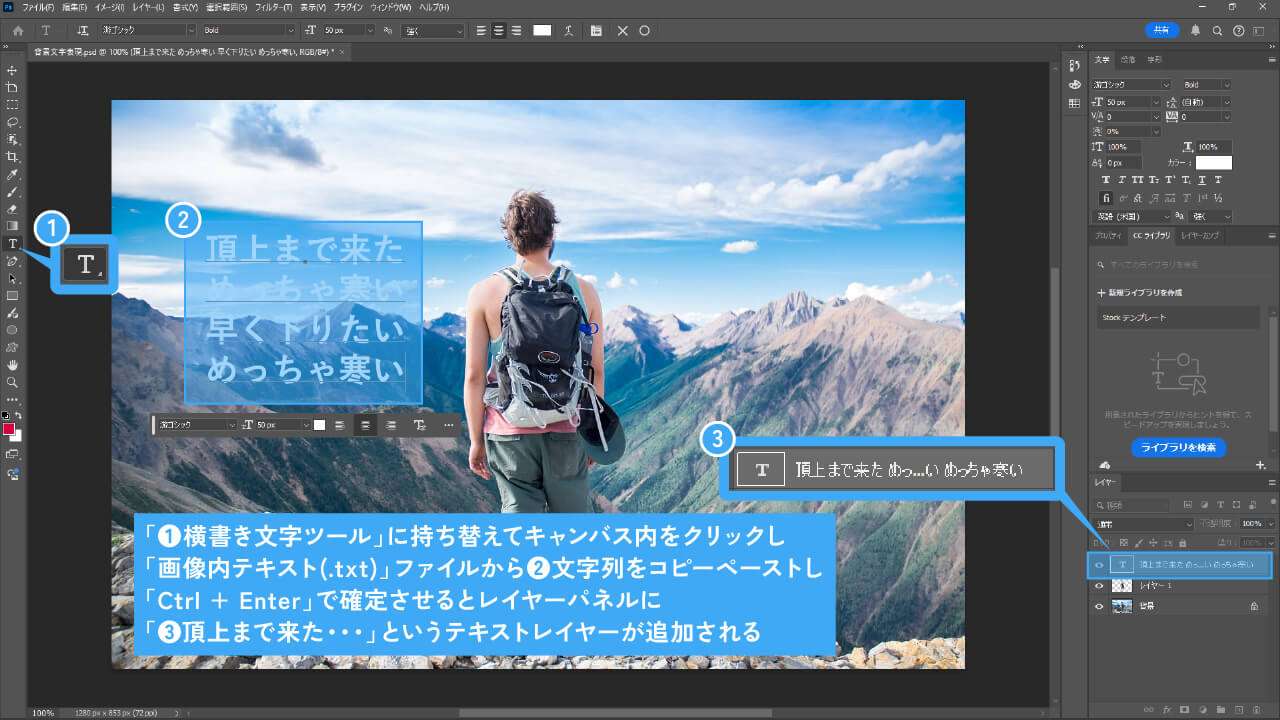Click 新規ライブラリを作成 link
This screenshot has height=720, width=1280.
(x=1140, y=292)
